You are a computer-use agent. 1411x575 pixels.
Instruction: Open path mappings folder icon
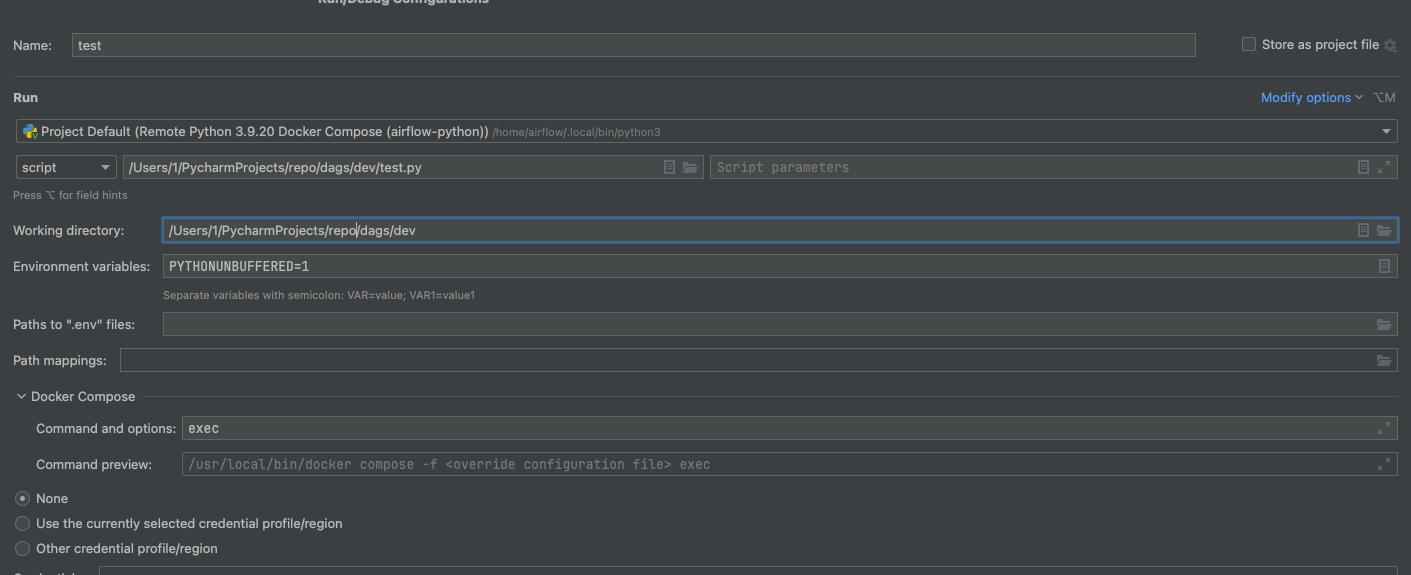[x=1384, y=361]
